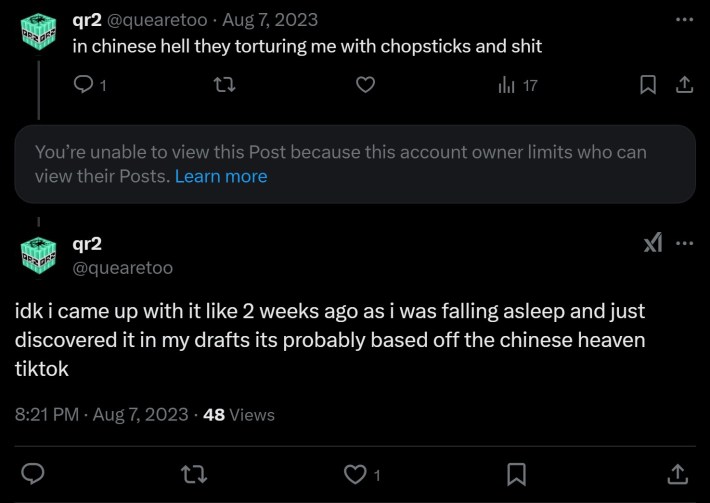Image resolution: width=710 pixels, height=503 pixels.
Task: Click the Learn more link
Action: tap(220, 176)
